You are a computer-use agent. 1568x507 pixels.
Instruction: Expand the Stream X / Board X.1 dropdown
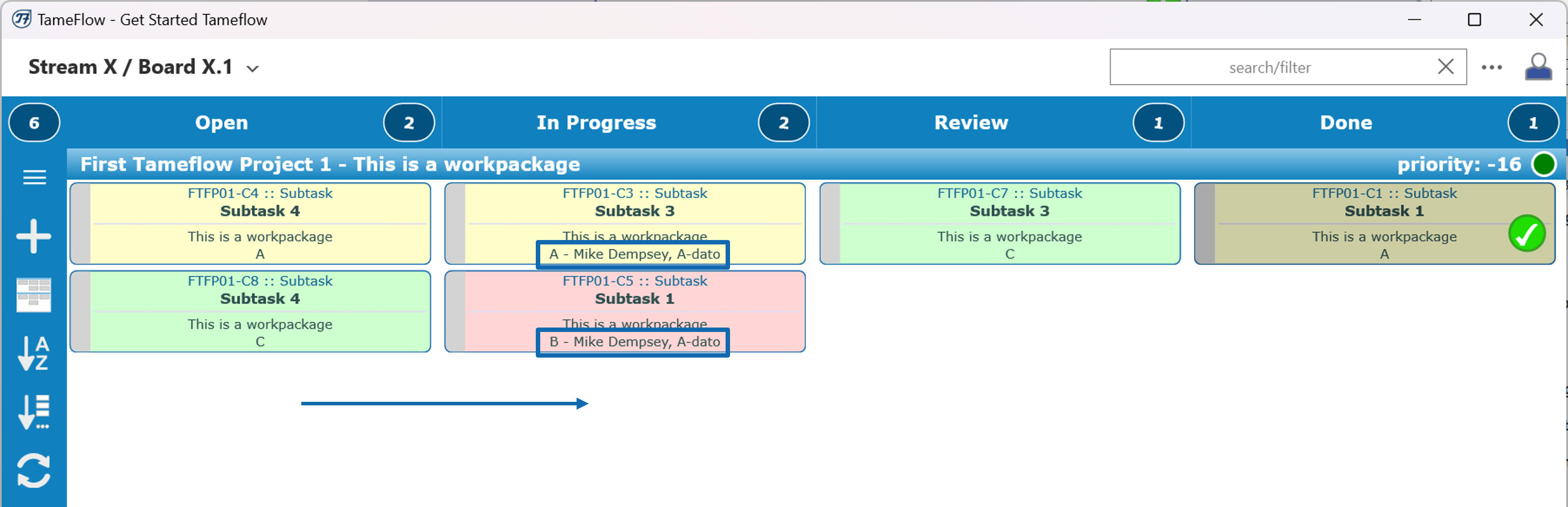point(253,69)
